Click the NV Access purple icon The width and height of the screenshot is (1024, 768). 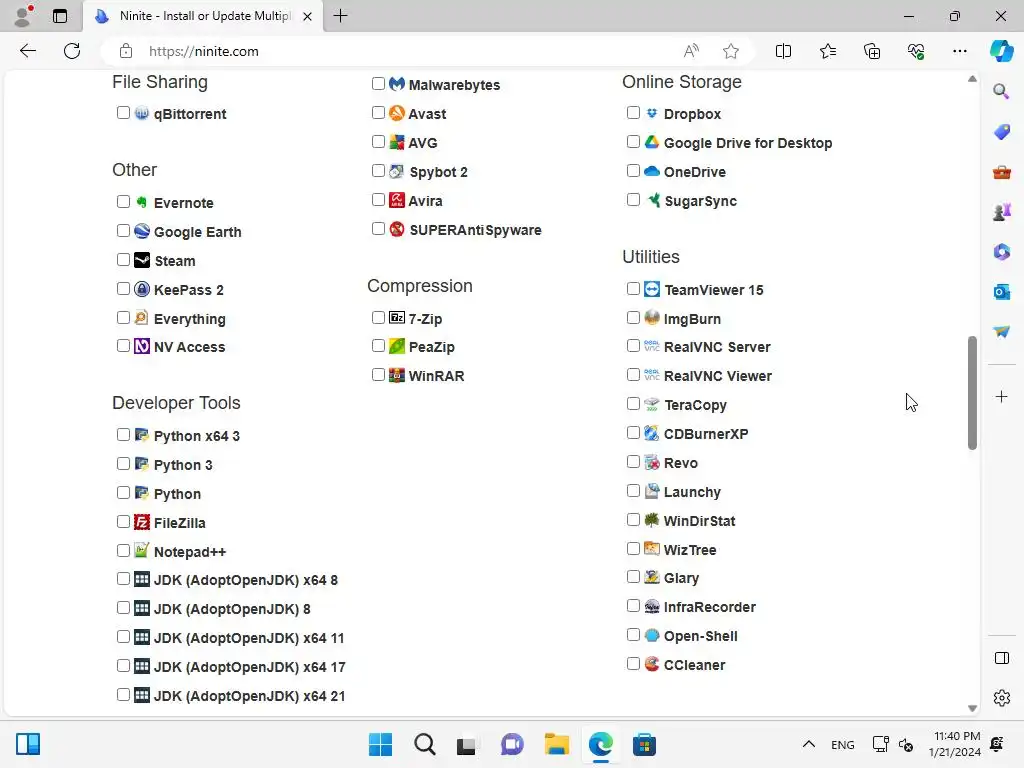[x=142, y=346]
